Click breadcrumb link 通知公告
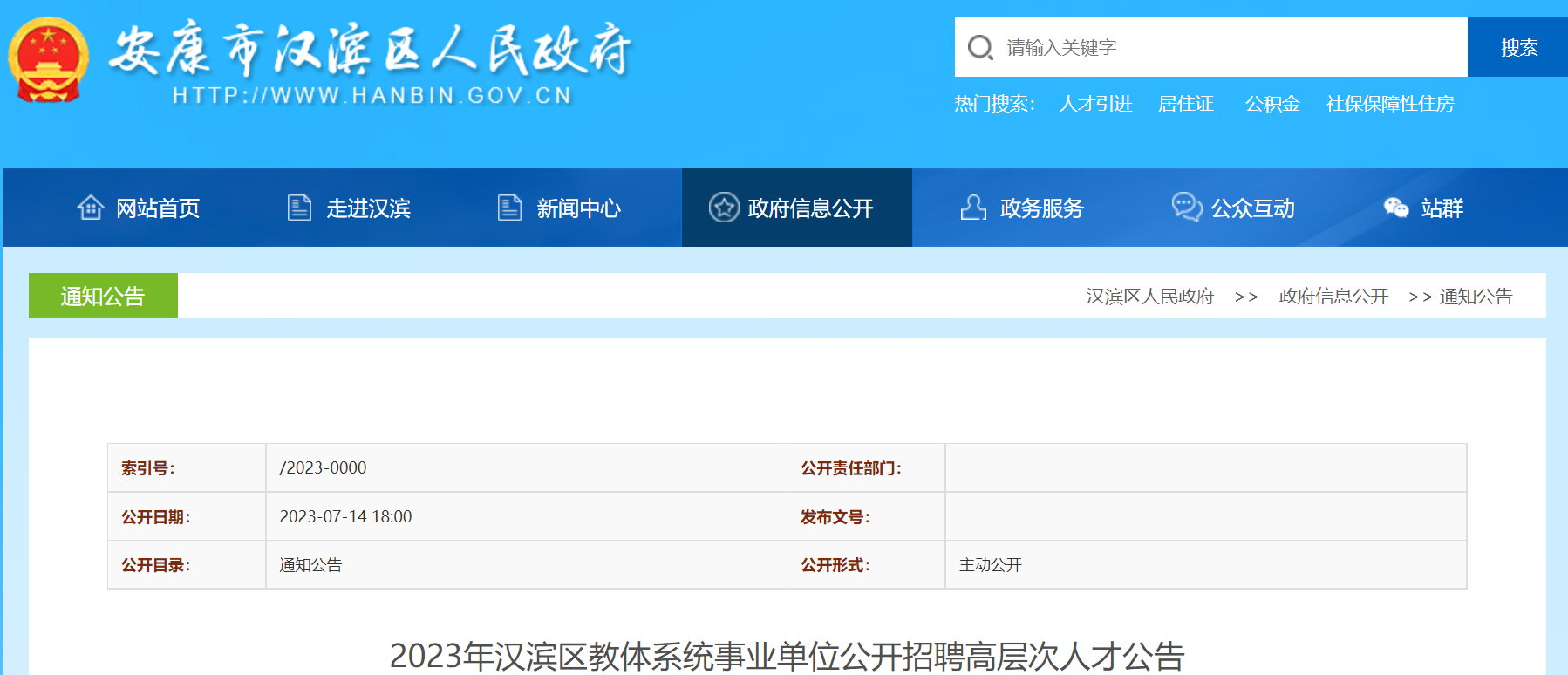 tap(1476, 297)
